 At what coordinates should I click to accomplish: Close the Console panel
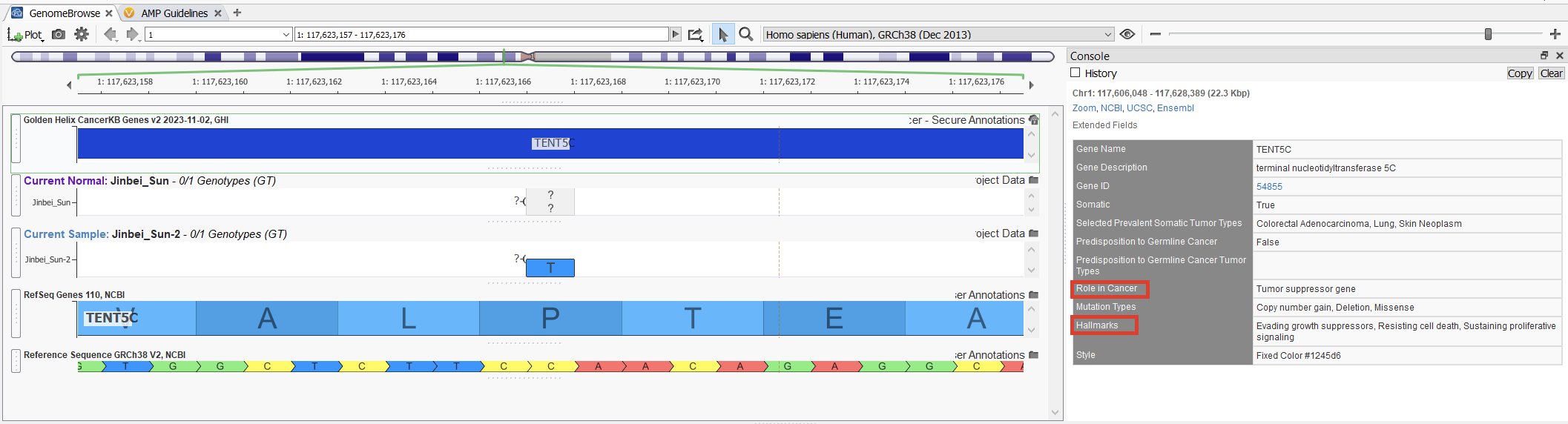[1560, 56]
